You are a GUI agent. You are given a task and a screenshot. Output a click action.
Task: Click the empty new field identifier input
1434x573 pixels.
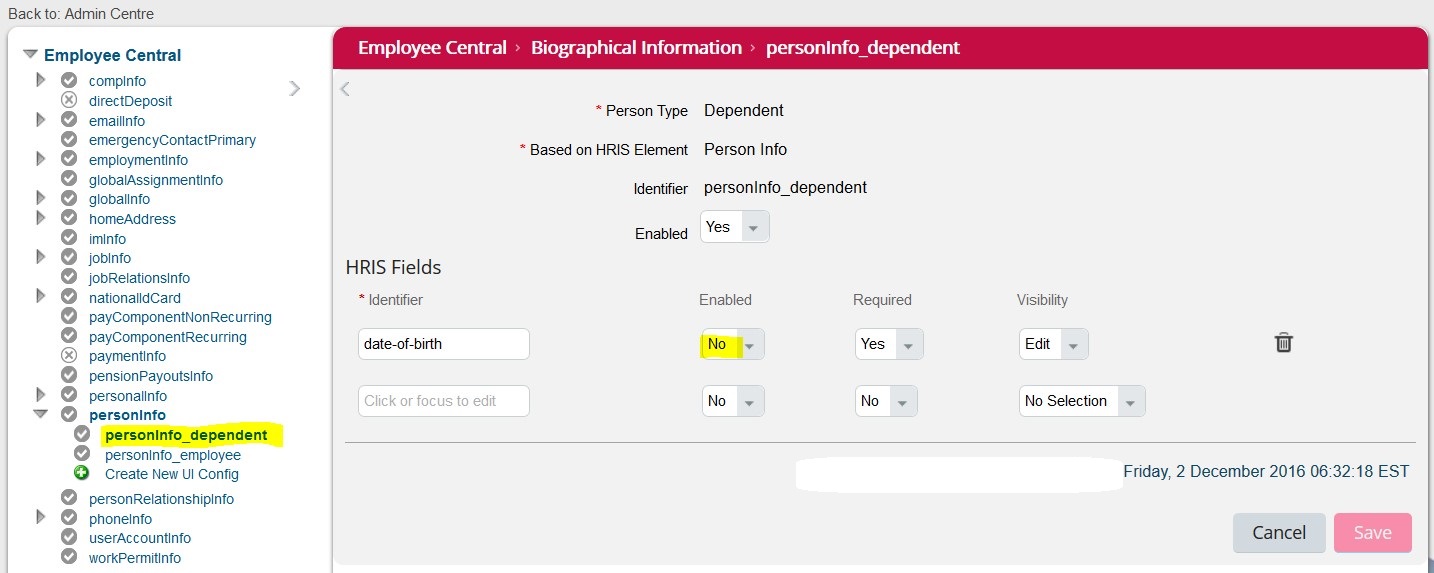(x=444, y=401)
